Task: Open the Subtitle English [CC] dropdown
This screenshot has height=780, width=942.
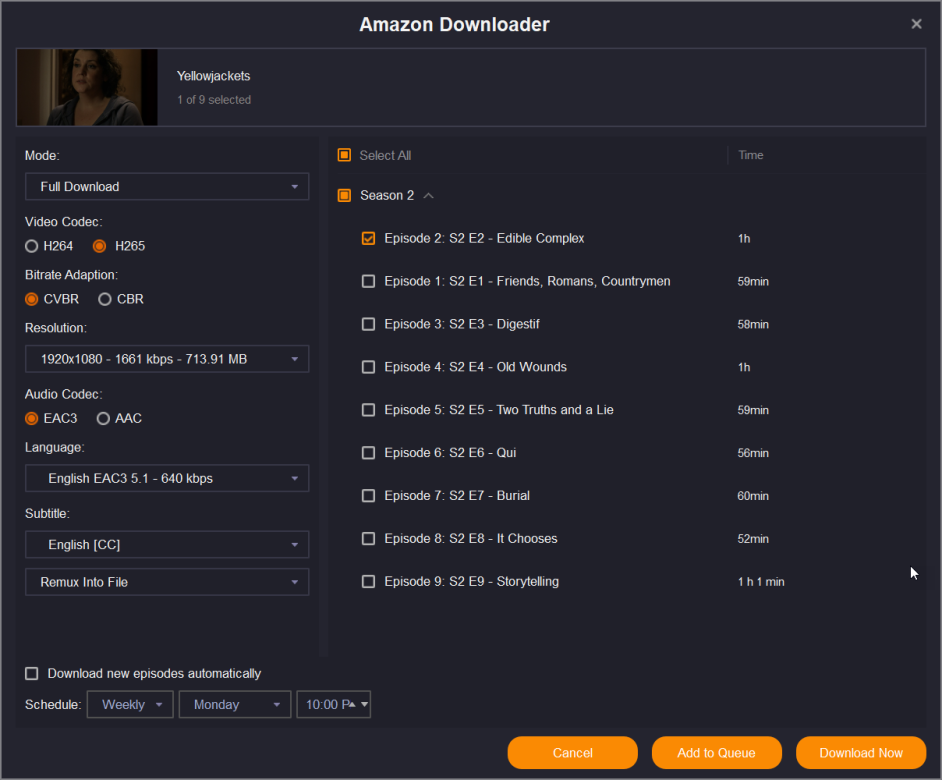Action: 166,545
